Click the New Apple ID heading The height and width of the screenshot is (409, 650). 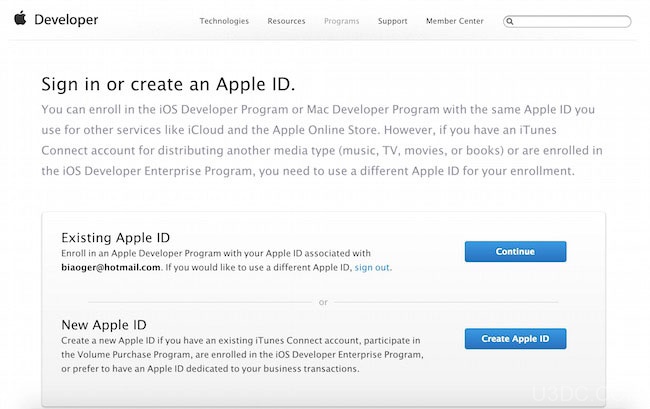104,324
